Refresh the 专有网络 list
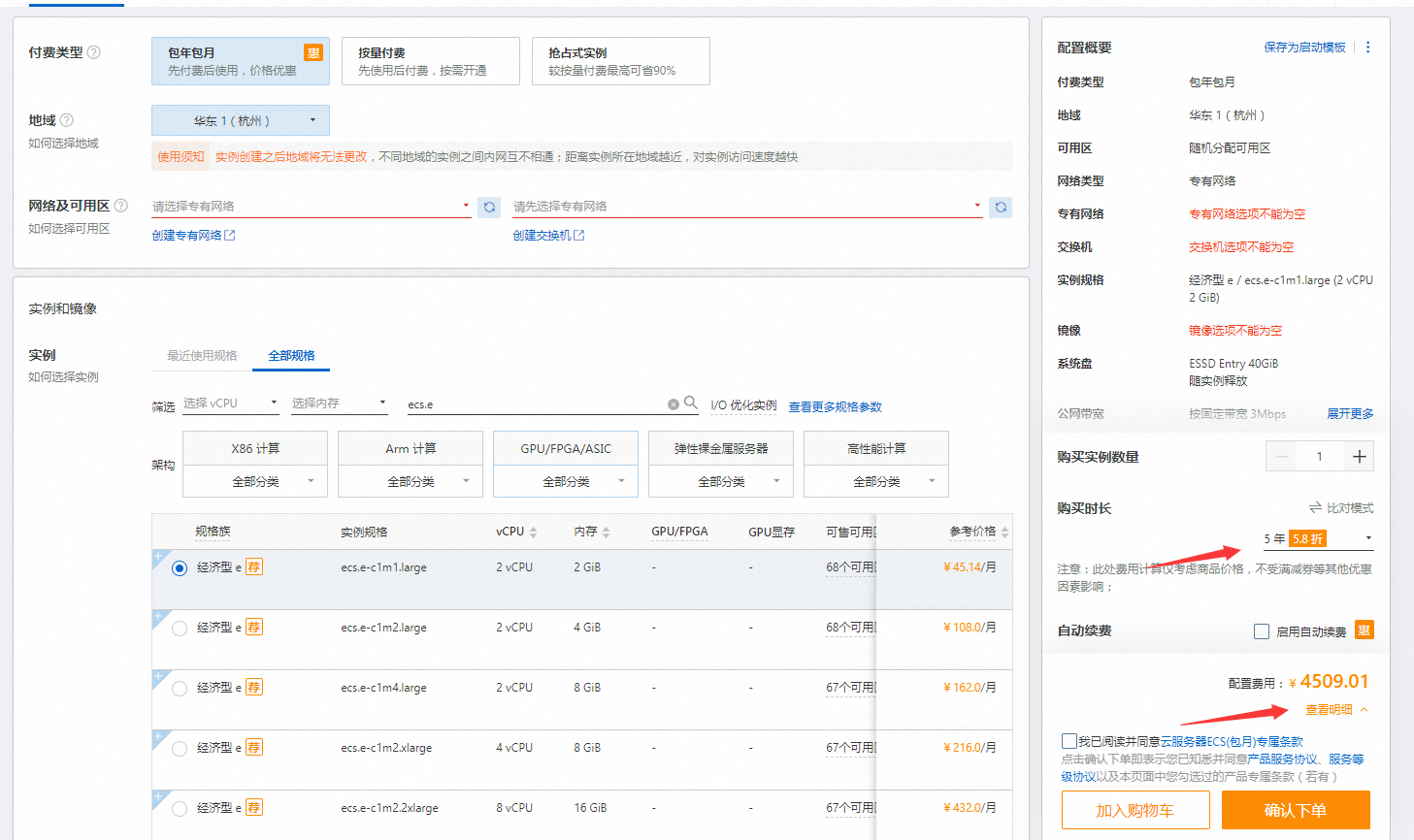Image resolution: width=1414 pixels, height=840 pixels. click(490, 207)
